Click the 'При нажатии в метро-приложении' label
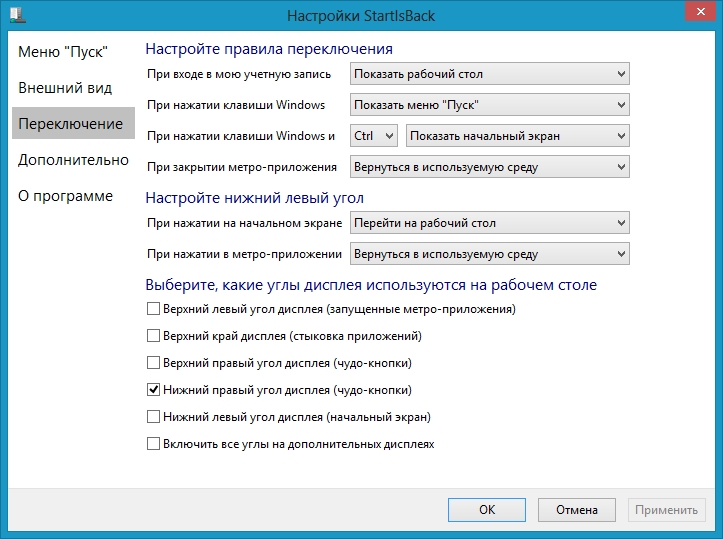The image size is (723, 539). point(244,254)
